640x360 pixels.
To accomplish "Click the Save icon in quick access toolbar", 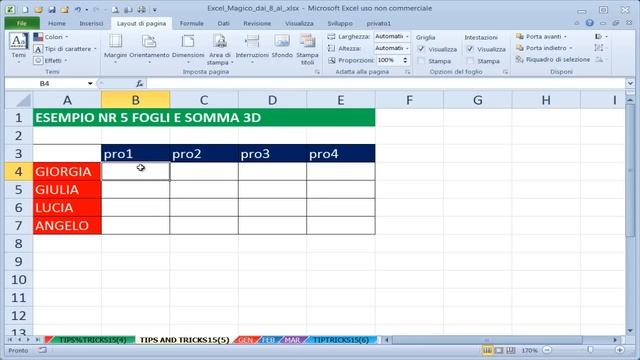I will pos(52,9).
